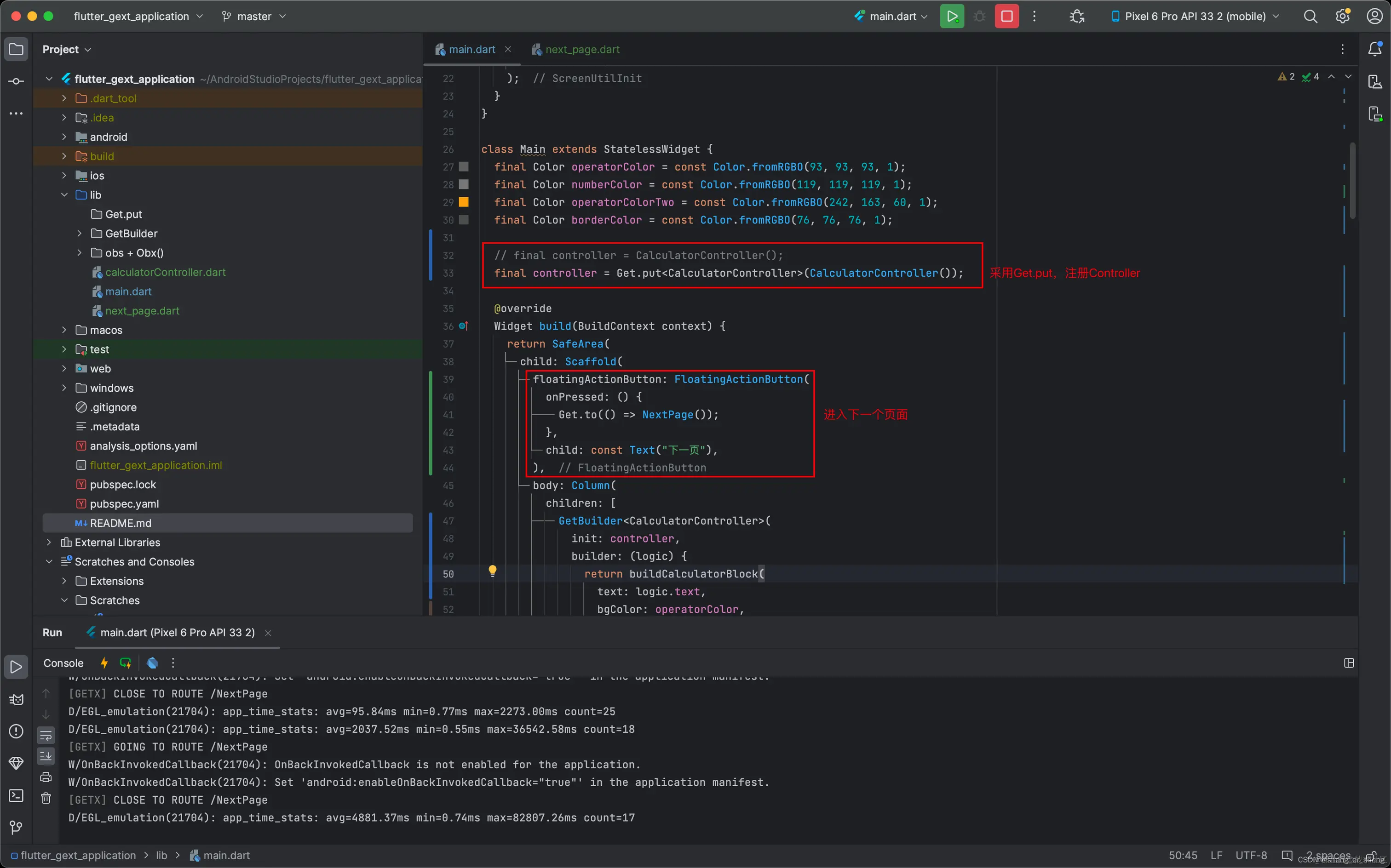
Task: Open the Notifications bell panel
Action: click(x=1374, y=49)
